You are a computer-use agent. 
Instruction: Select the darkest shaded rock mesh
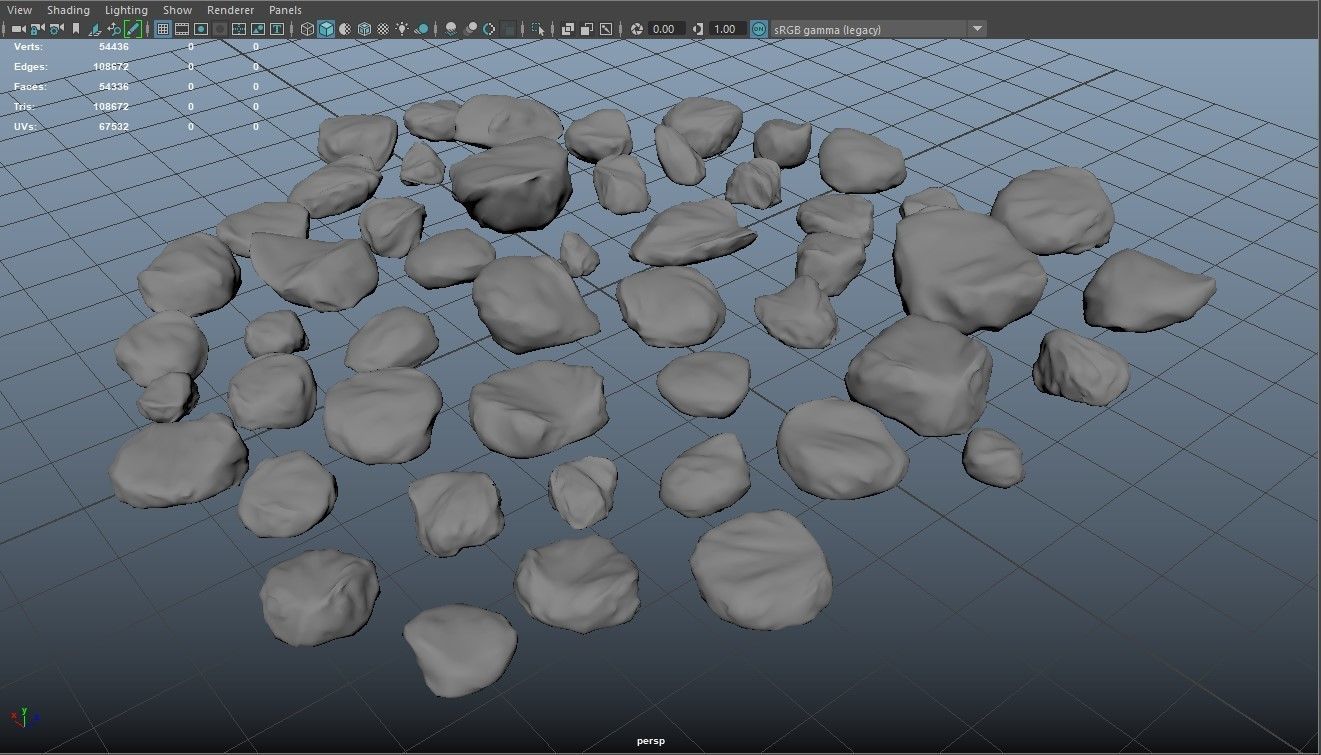point(511,185)
